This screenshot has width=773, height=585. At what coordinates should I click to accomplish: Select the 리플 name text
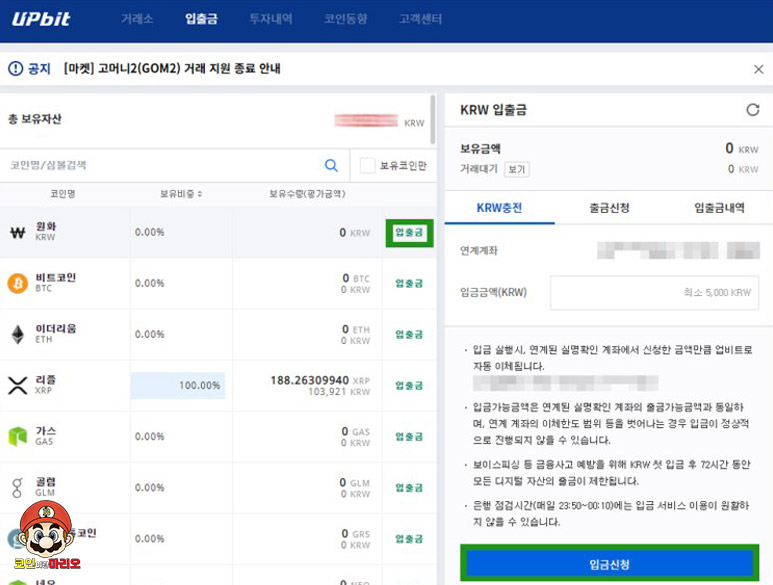[45, 379]
